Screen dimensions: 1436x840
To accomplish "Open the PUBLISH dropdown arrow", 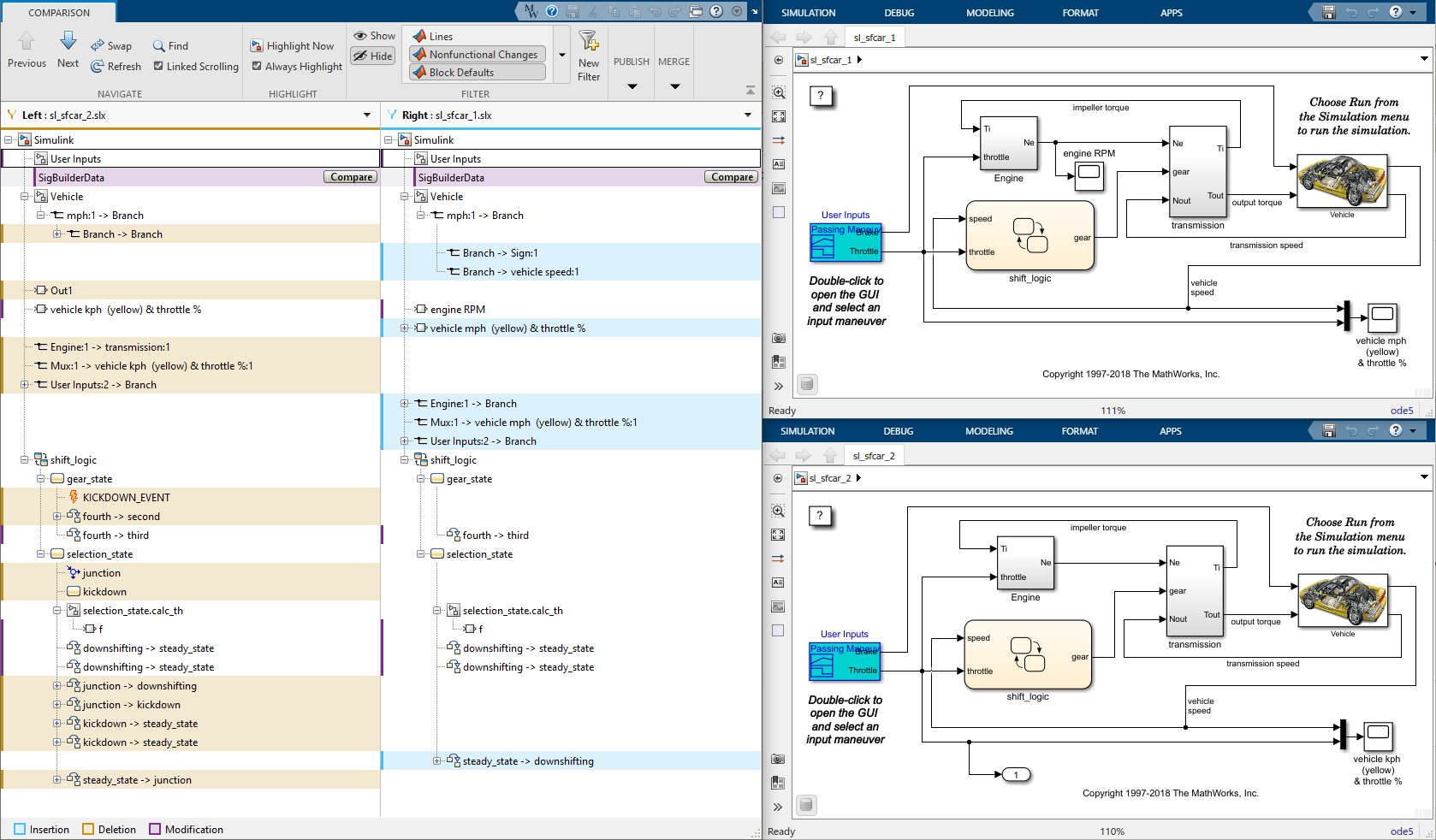I will click(x=632, y=86).
